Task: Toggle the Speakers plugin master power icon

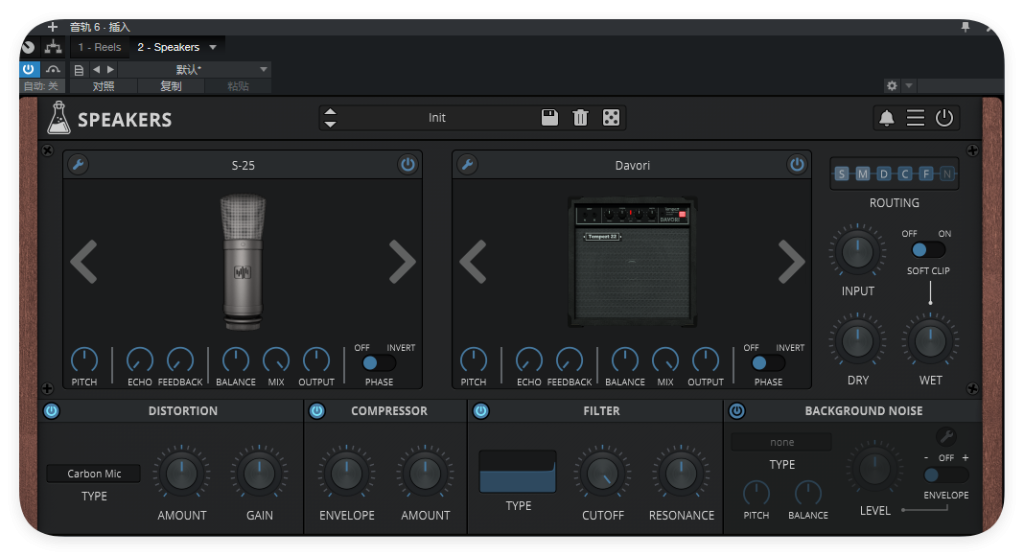Action: (x=944, y=118)
